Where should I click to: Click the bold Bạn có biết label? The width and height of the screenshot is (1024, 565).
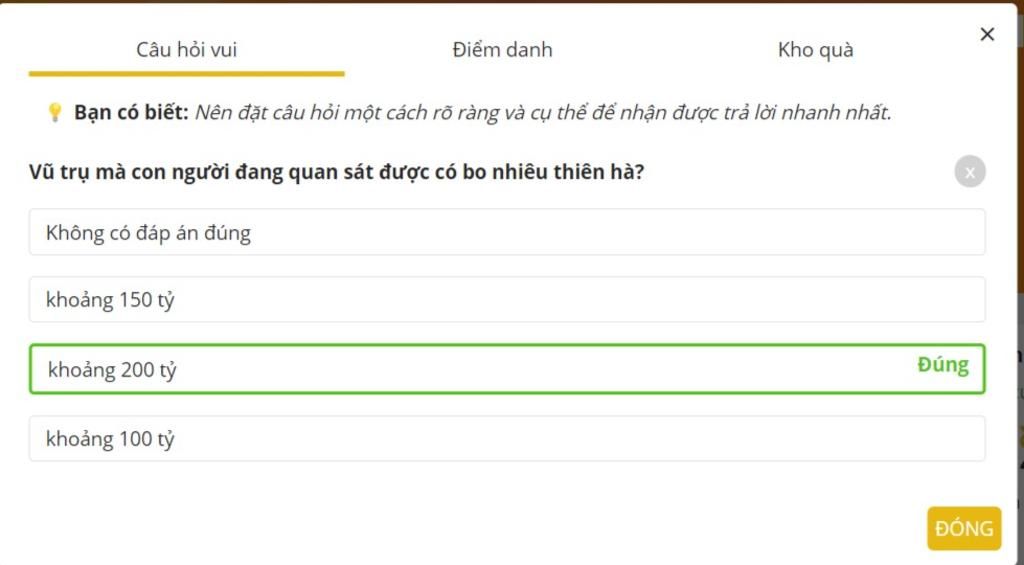pyautogui.click(x=131, y=112)
